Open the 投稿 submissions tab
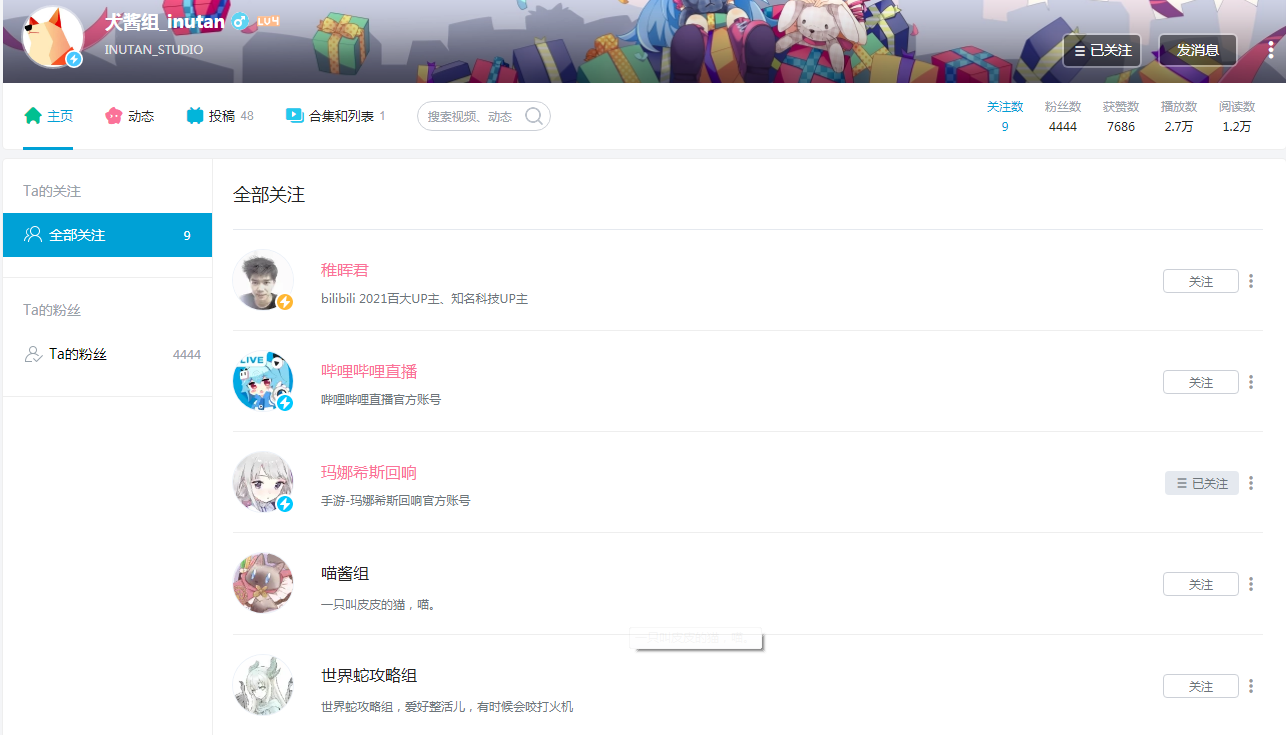 click(220, 116)
